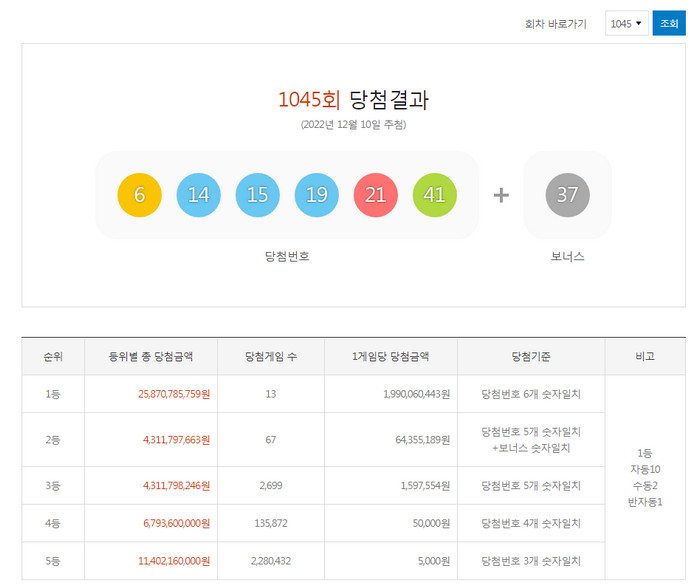The image size is (700, 586).
Task: Click the 수동2 note in the 비고 column
Action: (x=645, y=486)
